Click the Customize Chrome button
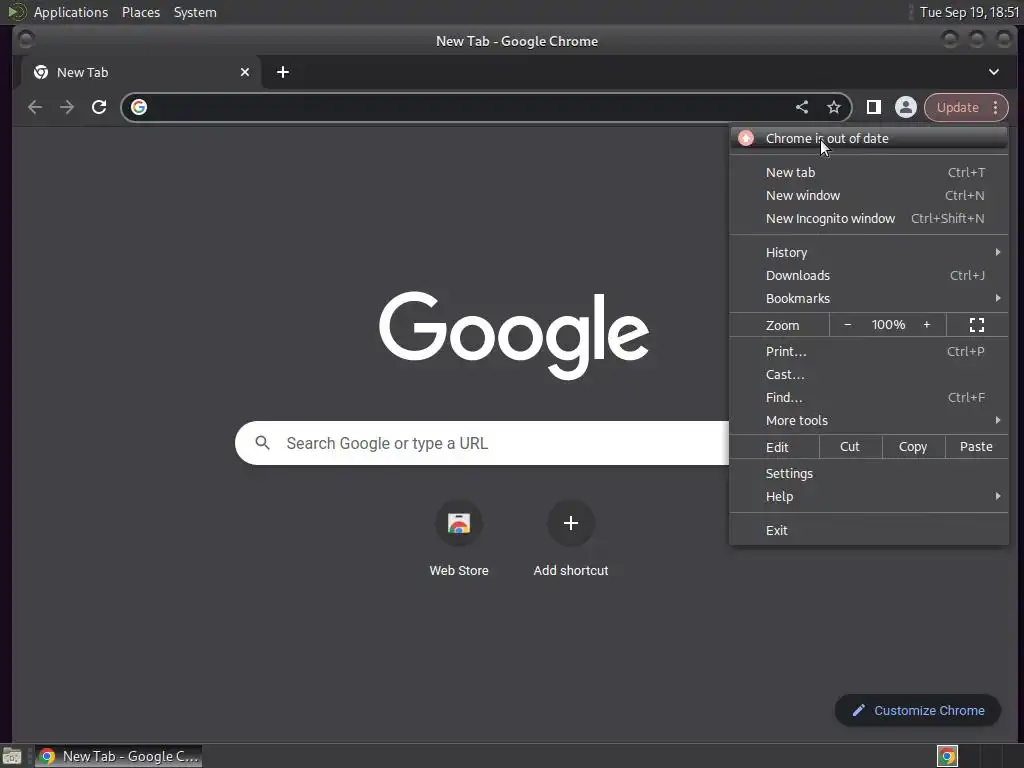 pos(918,711)
